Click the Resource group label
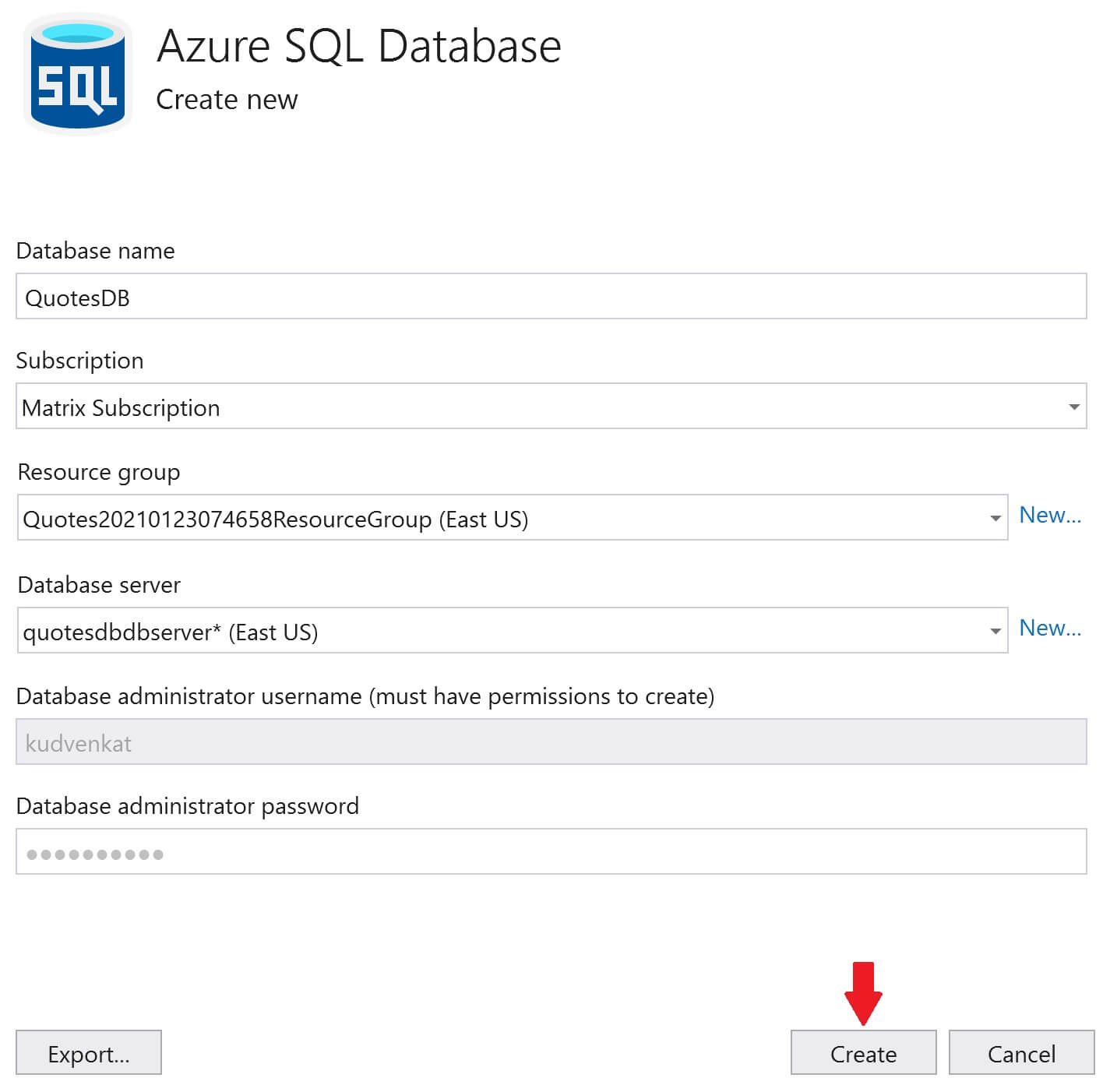The height and width of the screenshot is (1092, 1110). [99, 472]
